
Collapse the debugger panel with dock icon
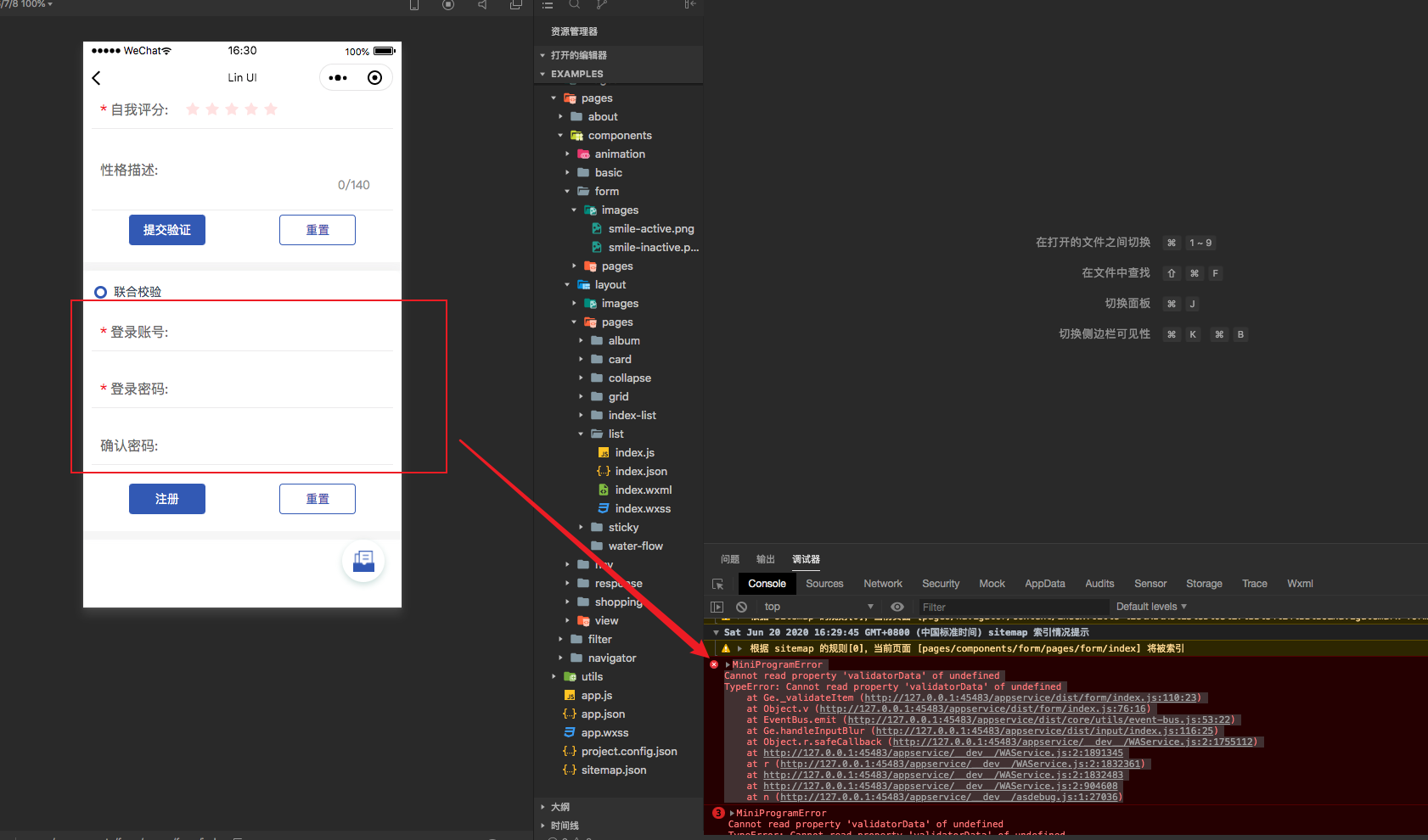coord(690,6)
